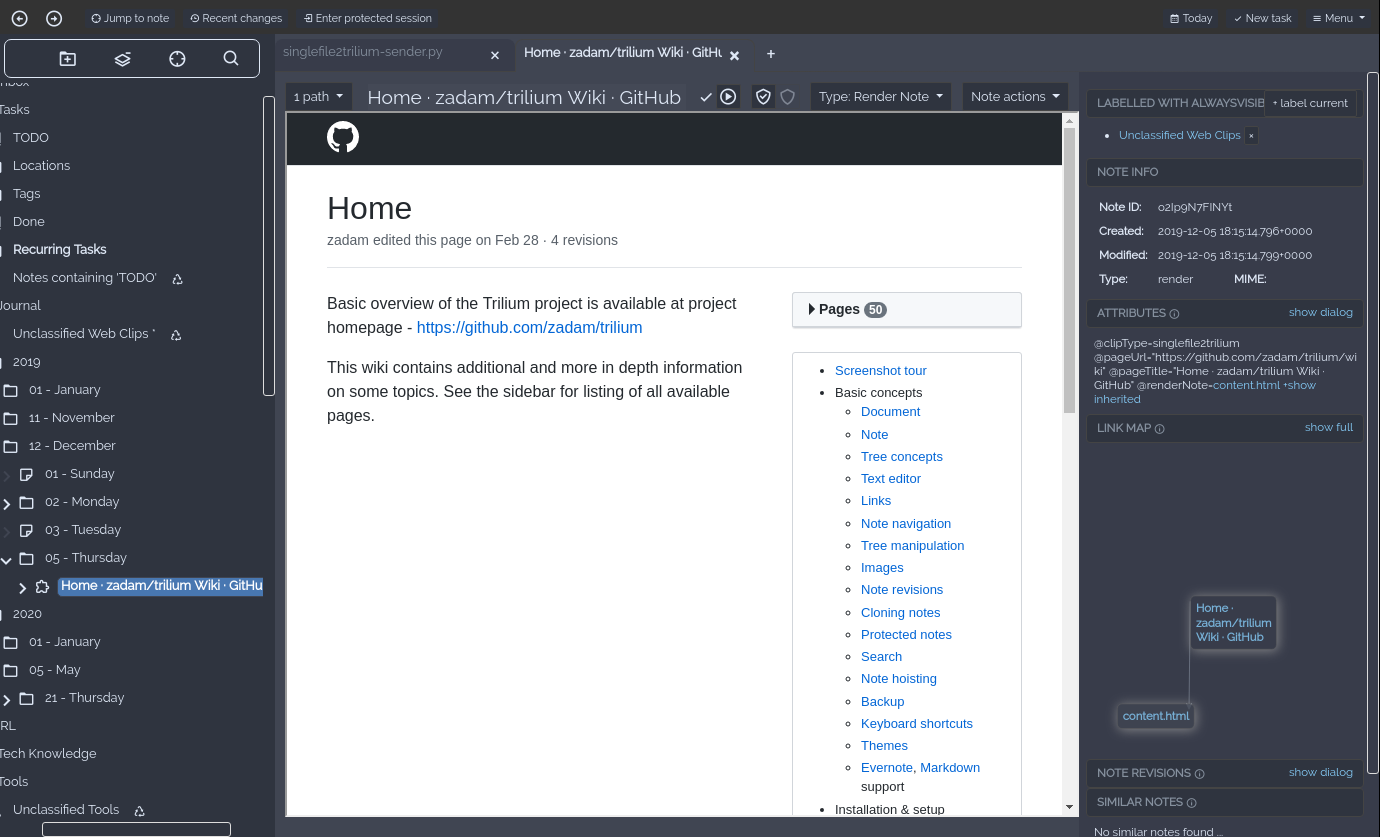Click the add new tab plus icon
The image size is (1380, 837).
[x=770, y=54]
